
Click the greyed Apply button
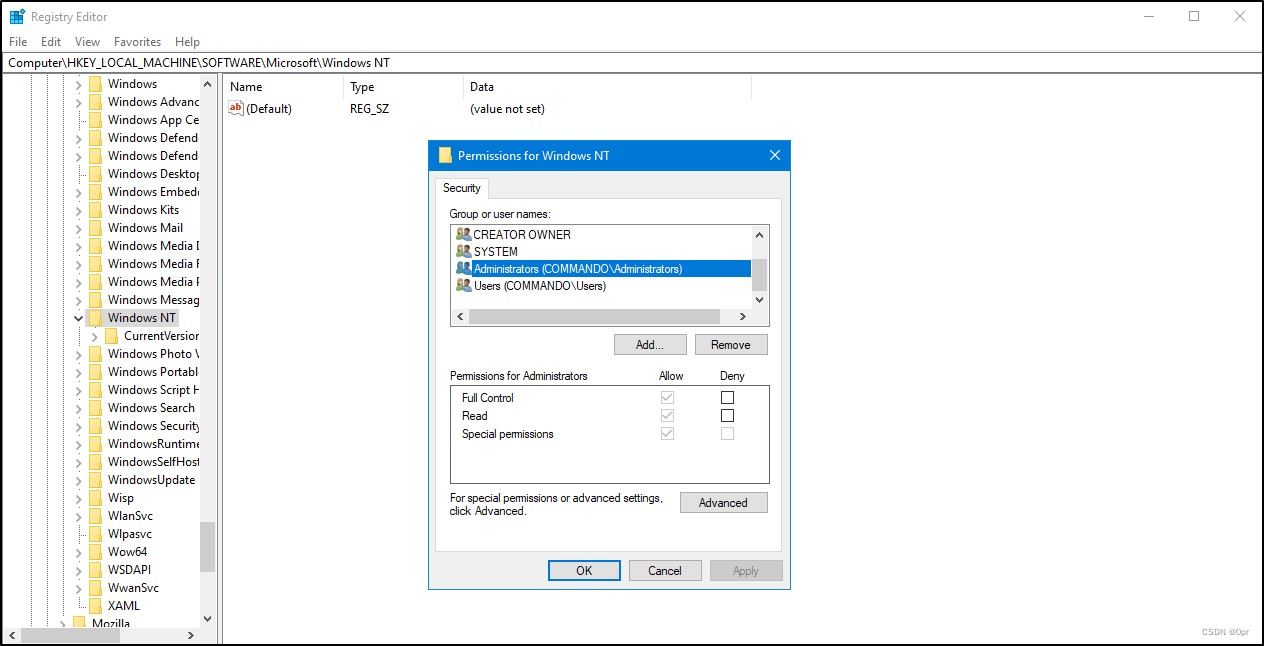(x=746, y=570)
